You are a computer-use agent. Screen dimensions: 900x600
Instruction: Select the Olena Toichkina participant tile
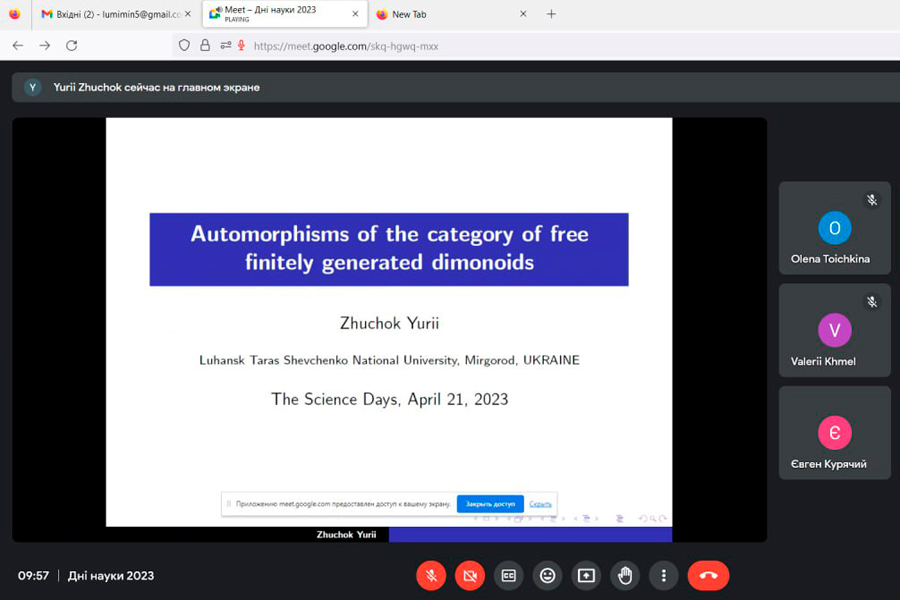pyautogui.click(x=835, y=228)
